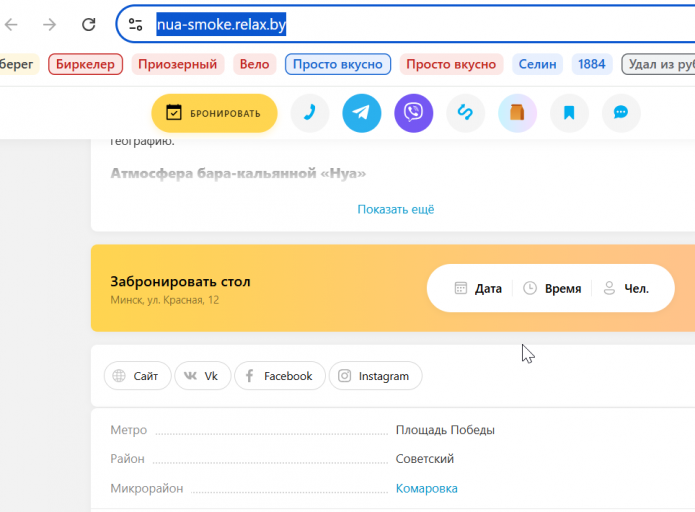Click the Показать ещё link

point(396,209)
